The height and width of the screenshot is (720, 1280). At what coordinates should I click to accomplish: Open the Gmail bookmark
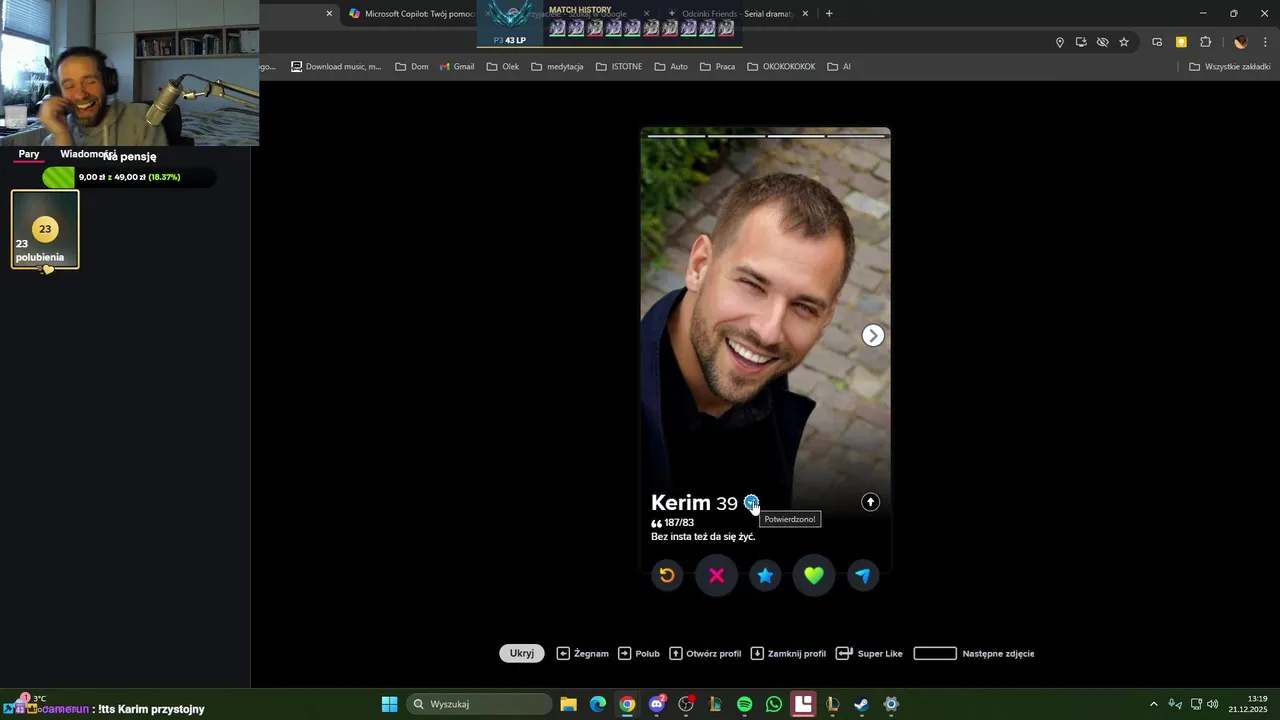(x=457, y=67)
